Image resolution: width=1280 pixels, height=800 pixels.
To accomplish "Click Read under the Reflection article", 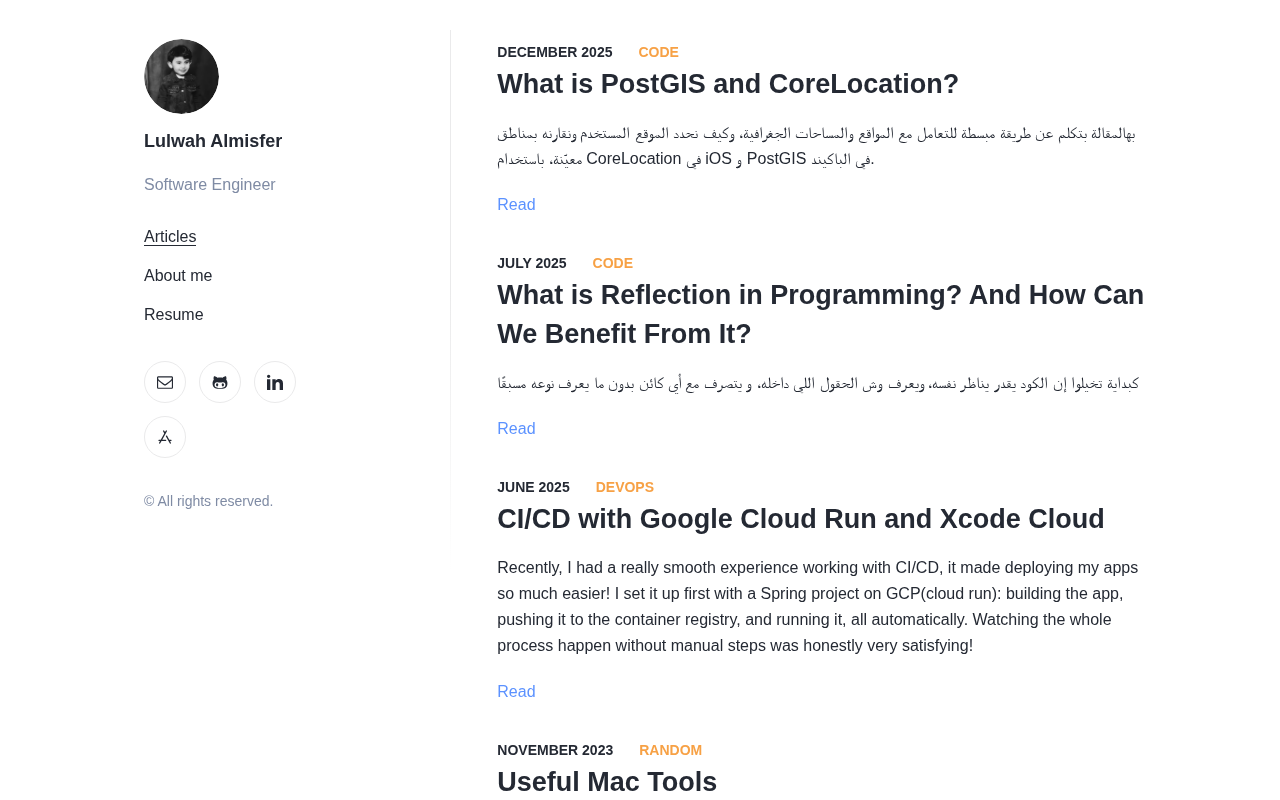I will (x=516, y=429).
